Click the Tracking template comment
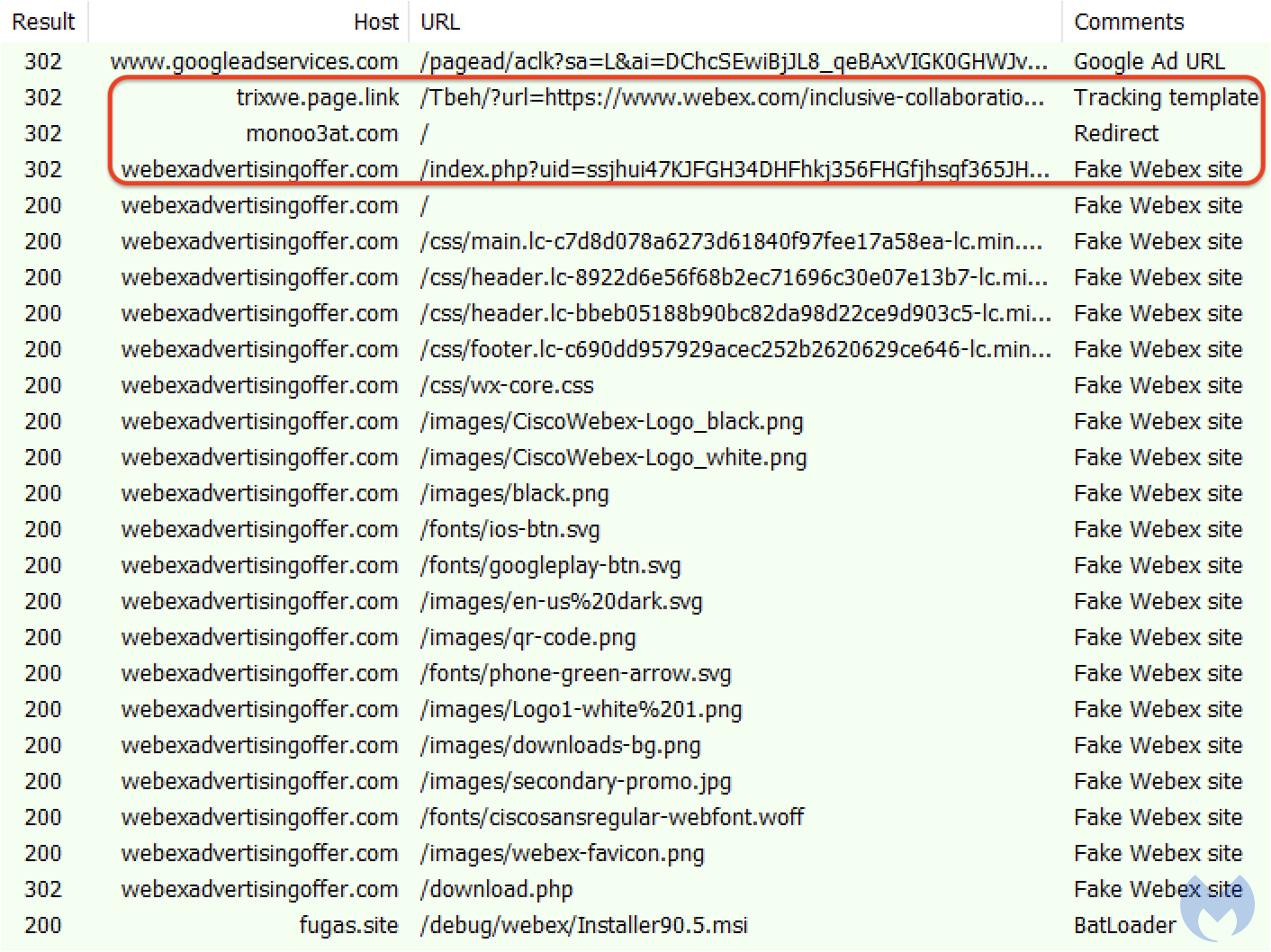1271x952 pixels. (x=1166, y=97)
